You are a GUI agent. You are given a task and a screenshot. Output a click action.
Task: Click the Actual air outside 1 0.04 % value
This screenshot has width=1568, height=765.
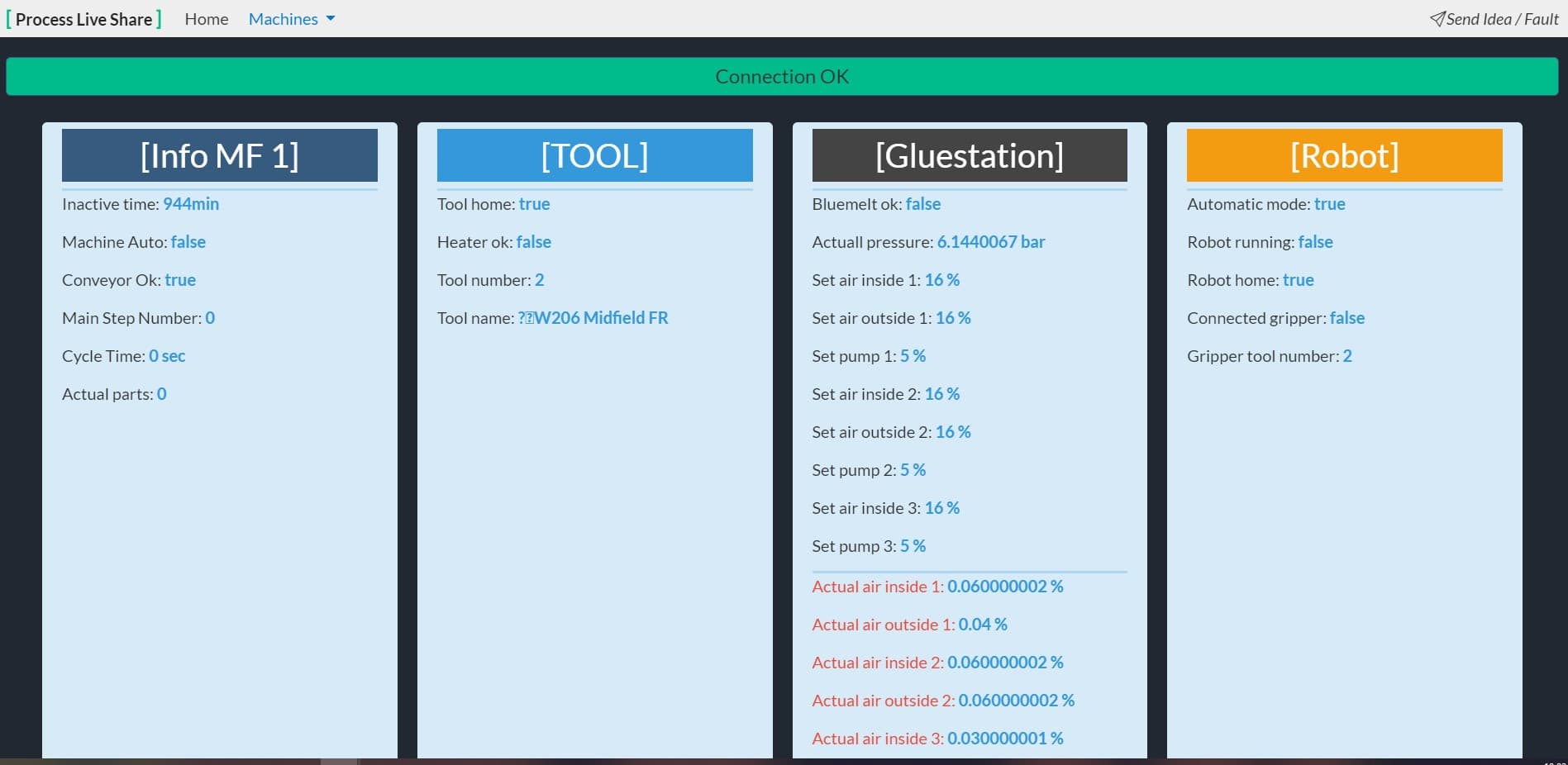983,625
